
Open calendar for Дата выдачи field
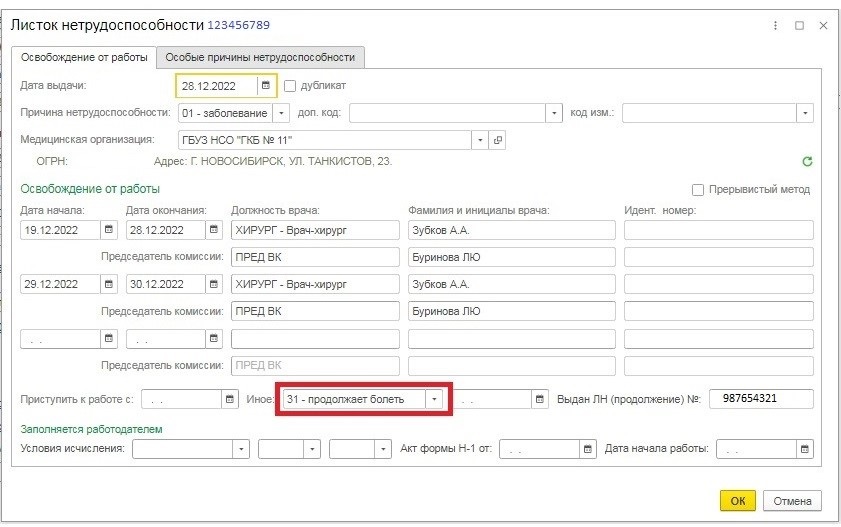pos(265,86)
